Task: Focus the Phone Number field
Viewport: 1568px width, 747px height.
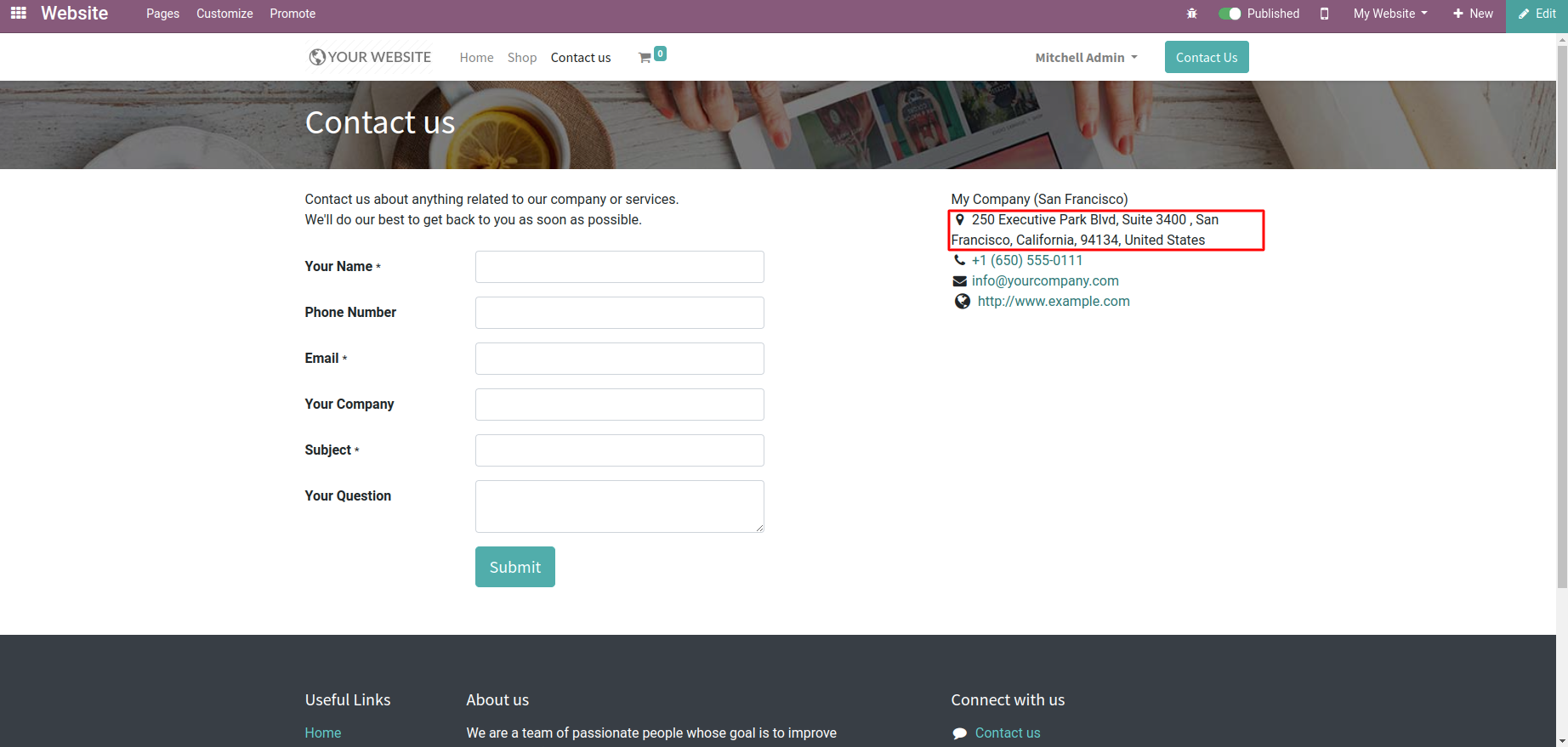Action: click(619, 313)
